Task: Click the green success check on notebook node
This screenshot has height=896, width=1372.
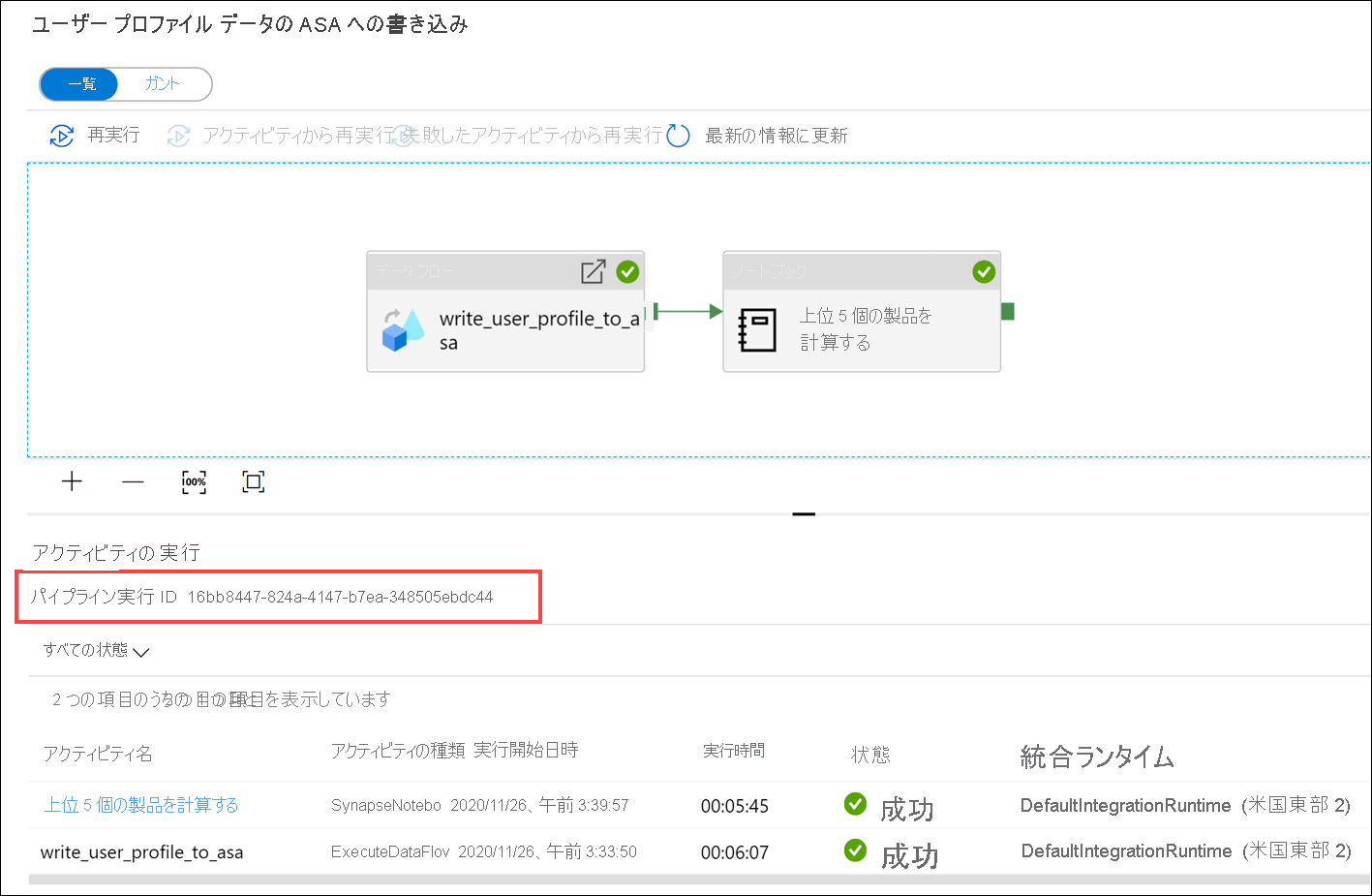Action: (x=984, y=272)
